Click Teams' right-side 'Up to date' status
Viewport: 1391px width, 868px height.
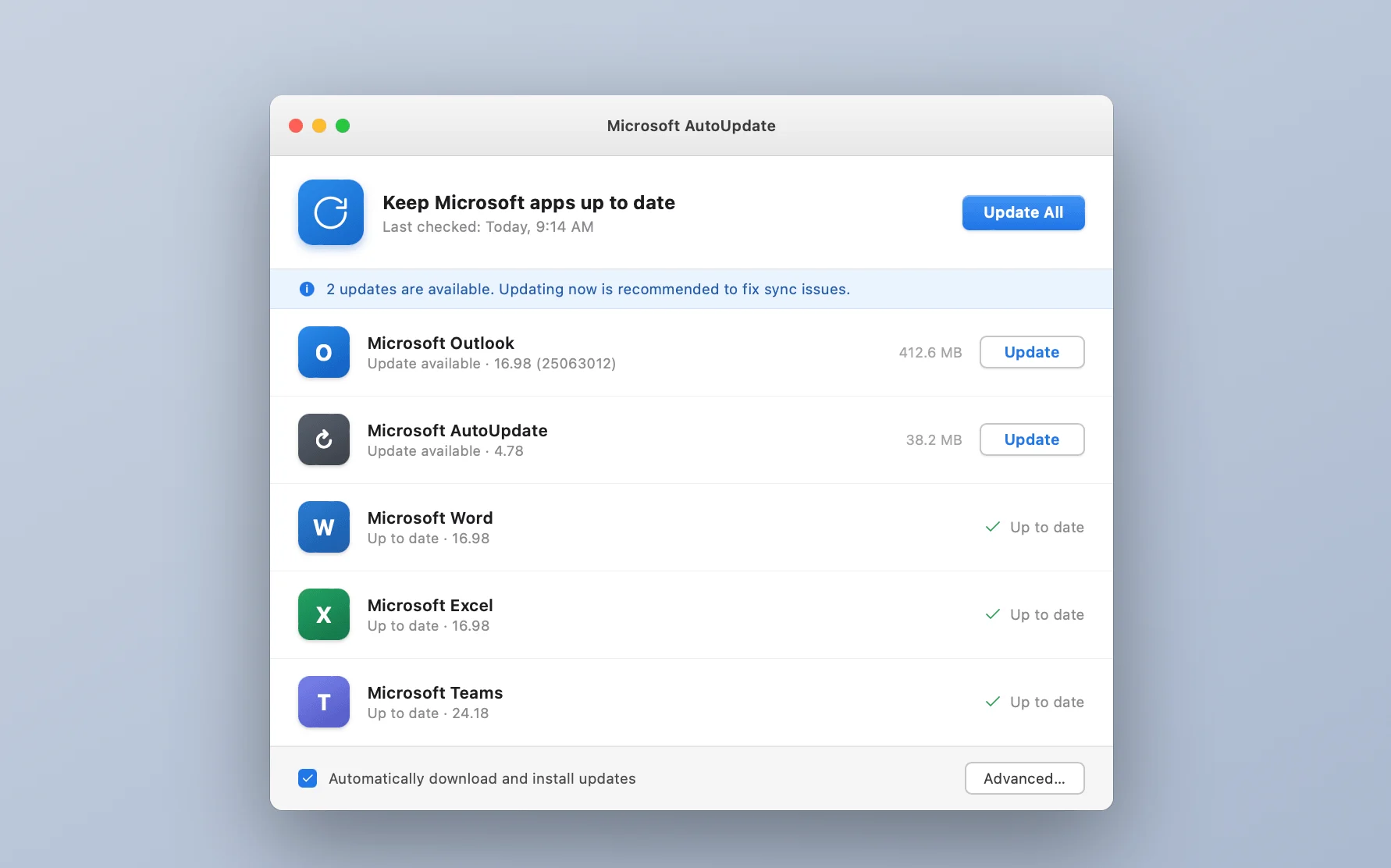(x=1047, y=702)
